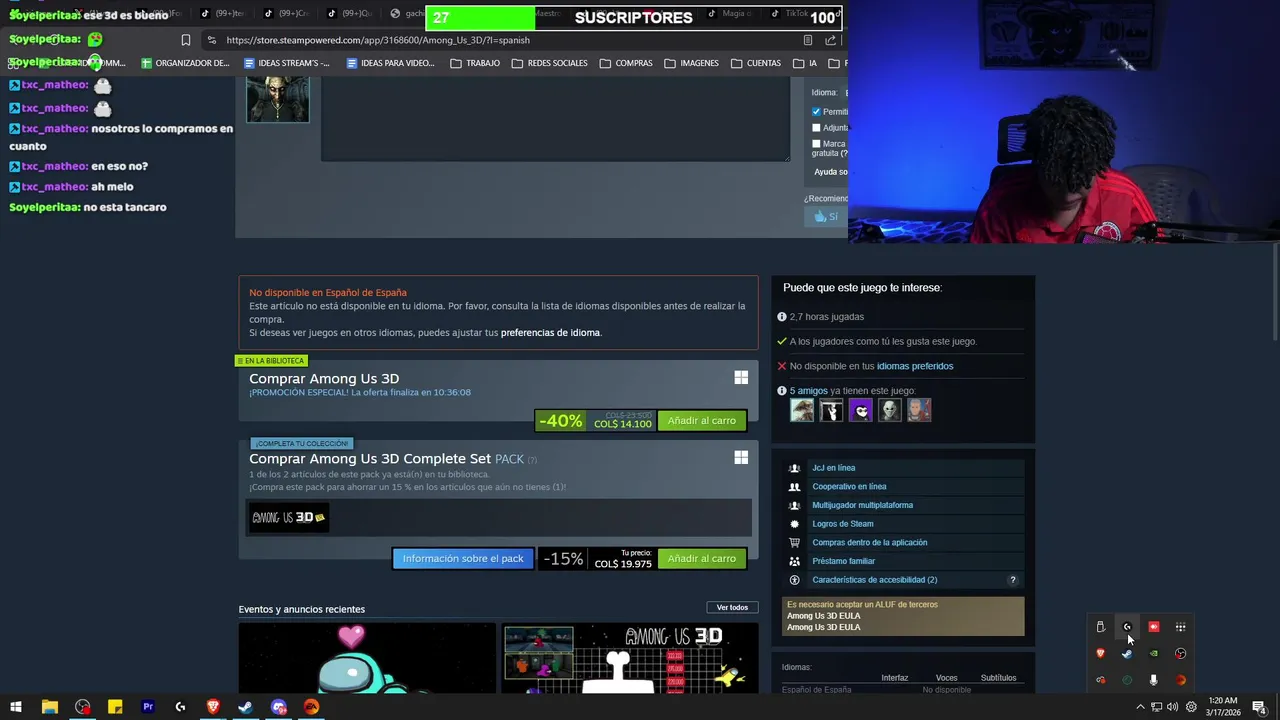
Task: Open the REDES SOCIALES bookmarks folder
Action: pyautogui.click(x=549, y=63)
